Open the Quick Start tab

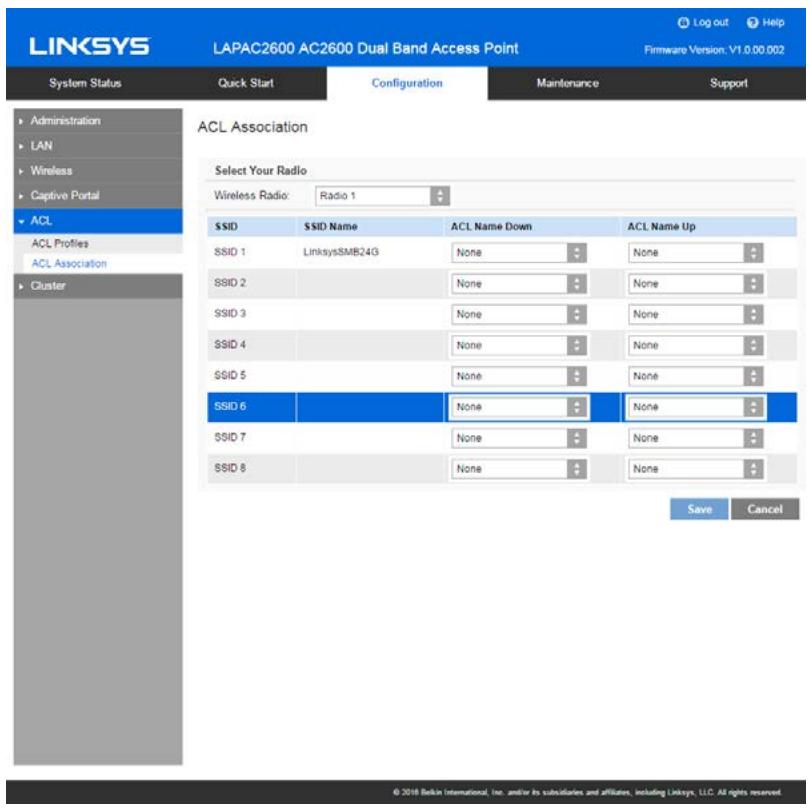click(246, 83)
